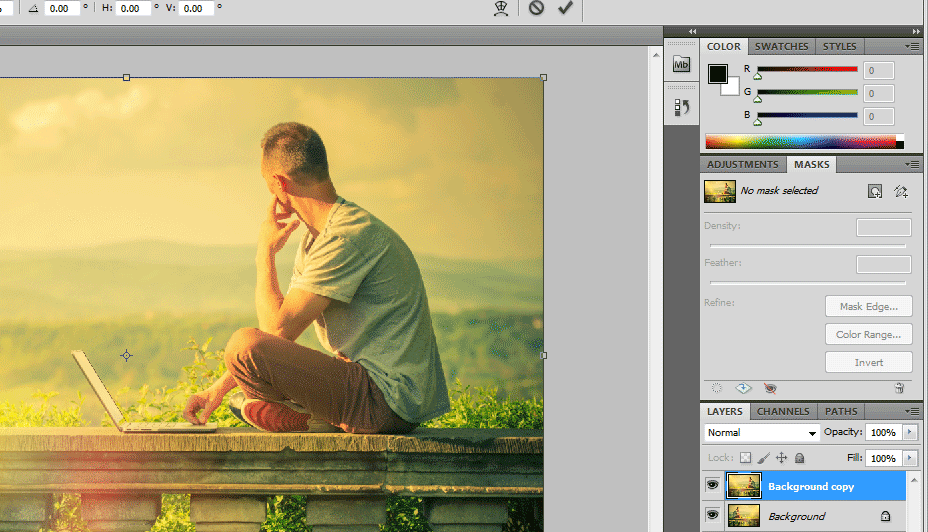The image size is (928, 532).
Task: Open the Opacity slider arrow
Action: pyautogui.click(x=910, y=432)
